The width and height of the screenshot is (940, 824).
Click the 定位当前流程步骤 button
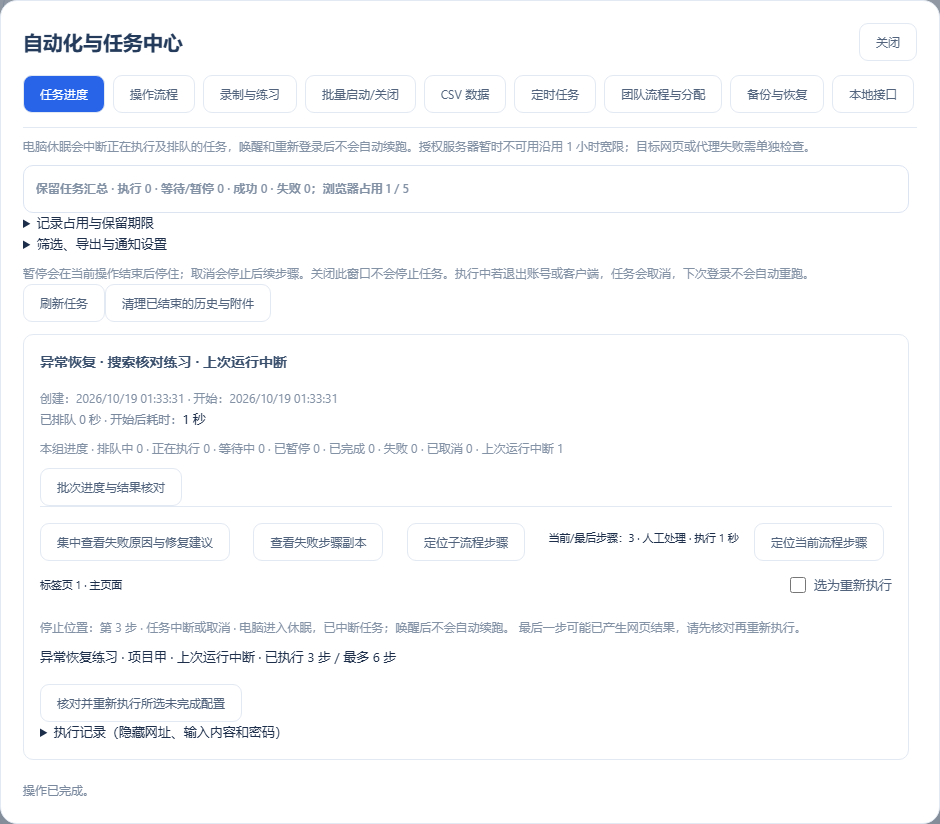click(818, 542)
